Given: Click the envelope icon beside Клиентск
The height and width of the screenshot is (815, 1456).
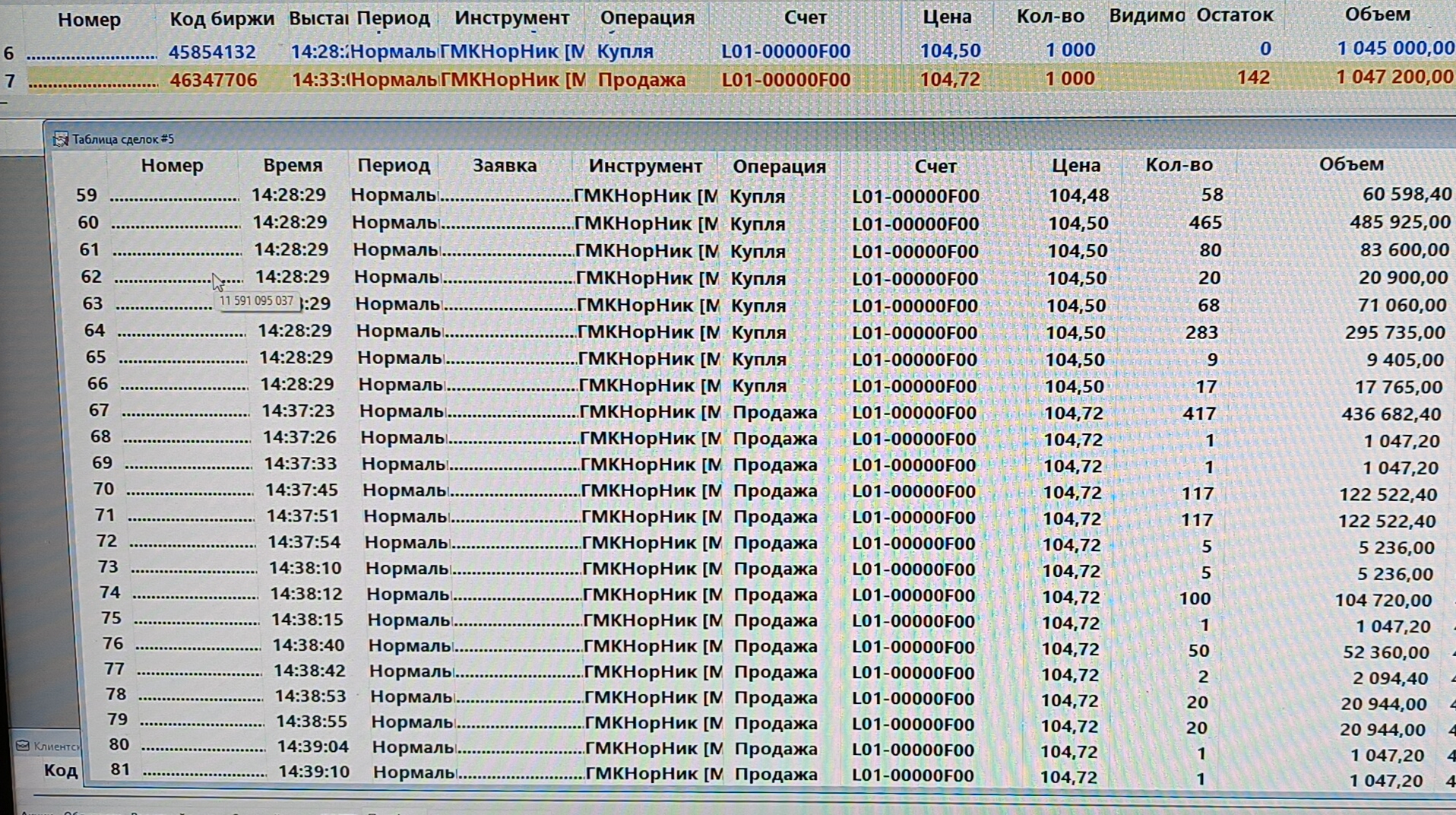Looking at the screenshot, I should [x=23, y=746].
